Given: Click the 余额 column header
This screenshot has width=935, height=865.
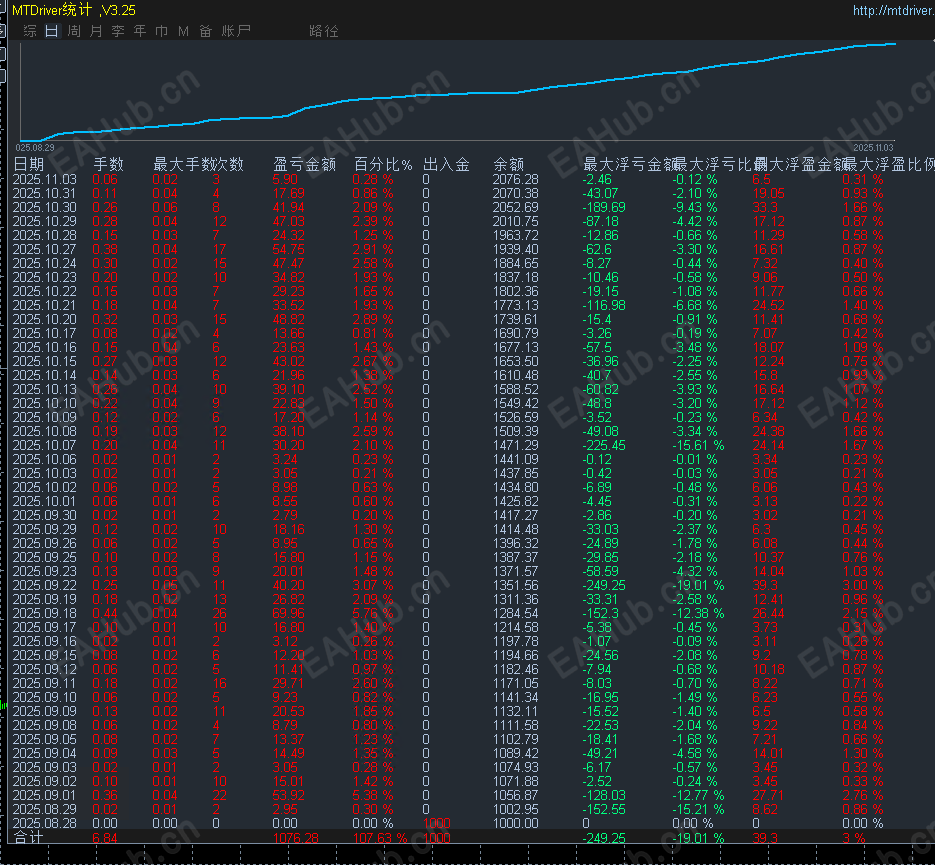Looking at the screenshot, I should (x=509, y=165).
